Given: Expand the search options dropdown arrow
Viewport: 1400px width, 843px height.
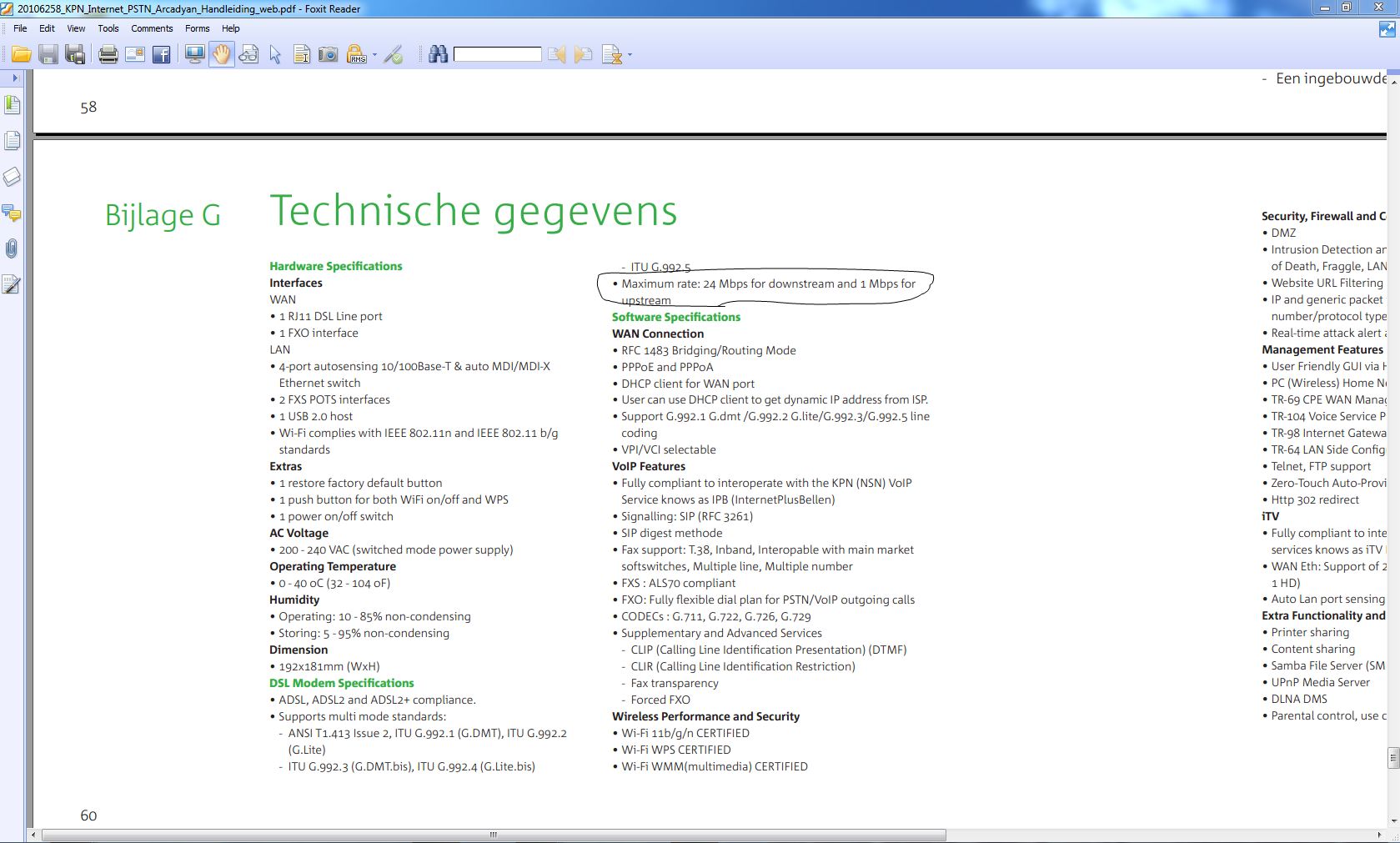Looking at the screenshot, I should (x=630, y=55).
